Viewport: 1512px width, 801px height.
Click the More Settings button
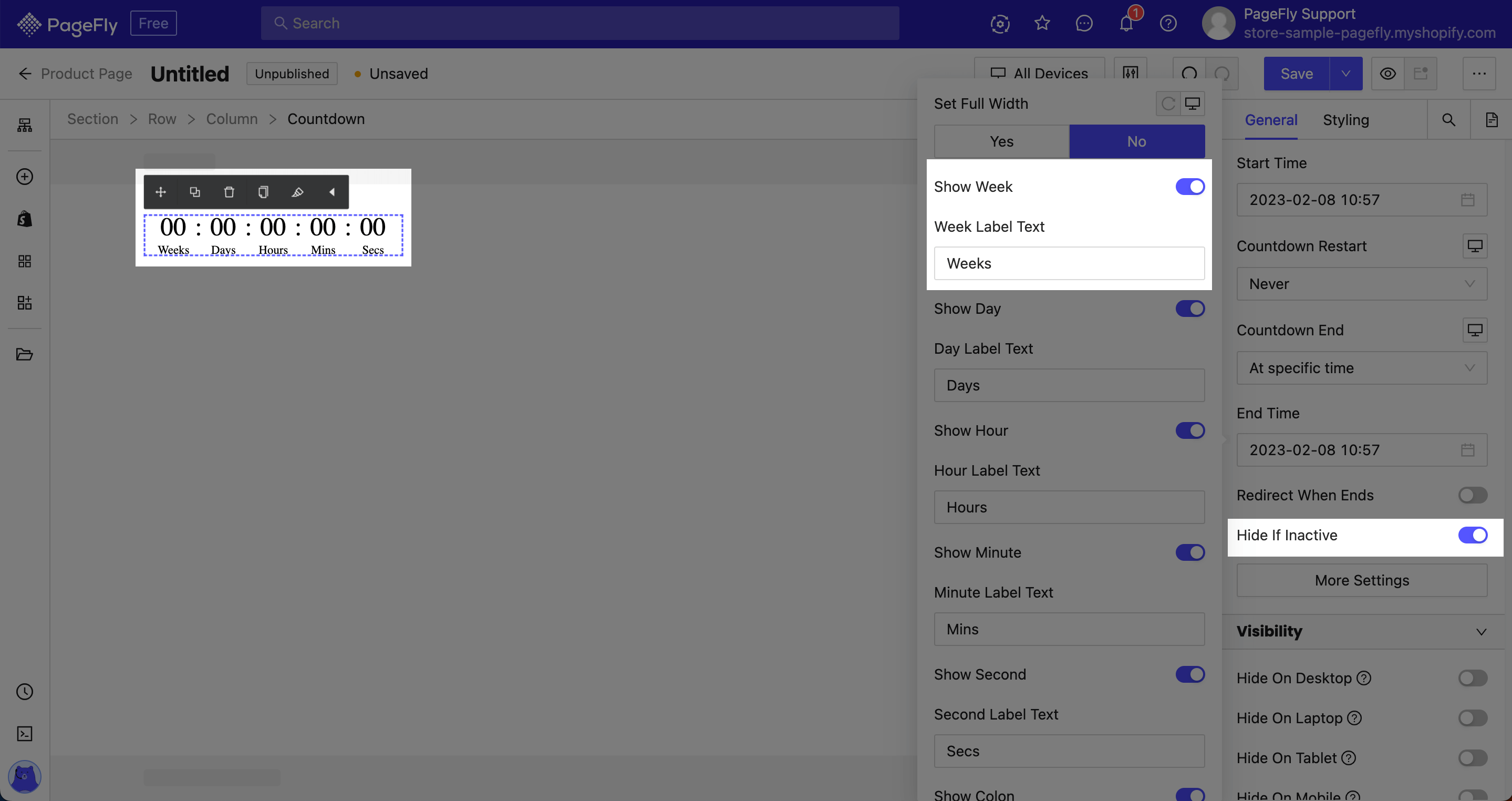click(x=1362, y=581)
